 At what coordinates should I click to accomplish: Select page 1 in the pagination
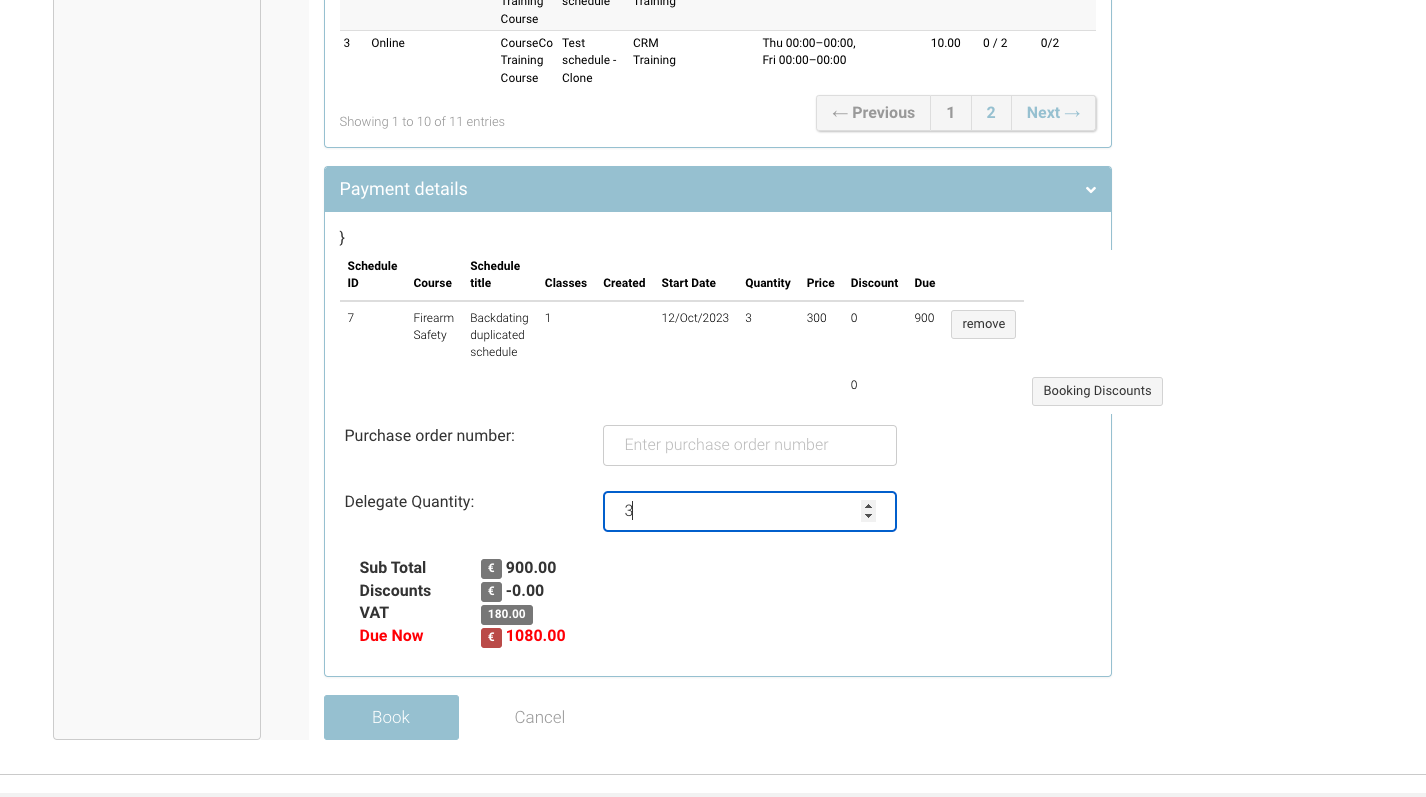pos(950,113)
